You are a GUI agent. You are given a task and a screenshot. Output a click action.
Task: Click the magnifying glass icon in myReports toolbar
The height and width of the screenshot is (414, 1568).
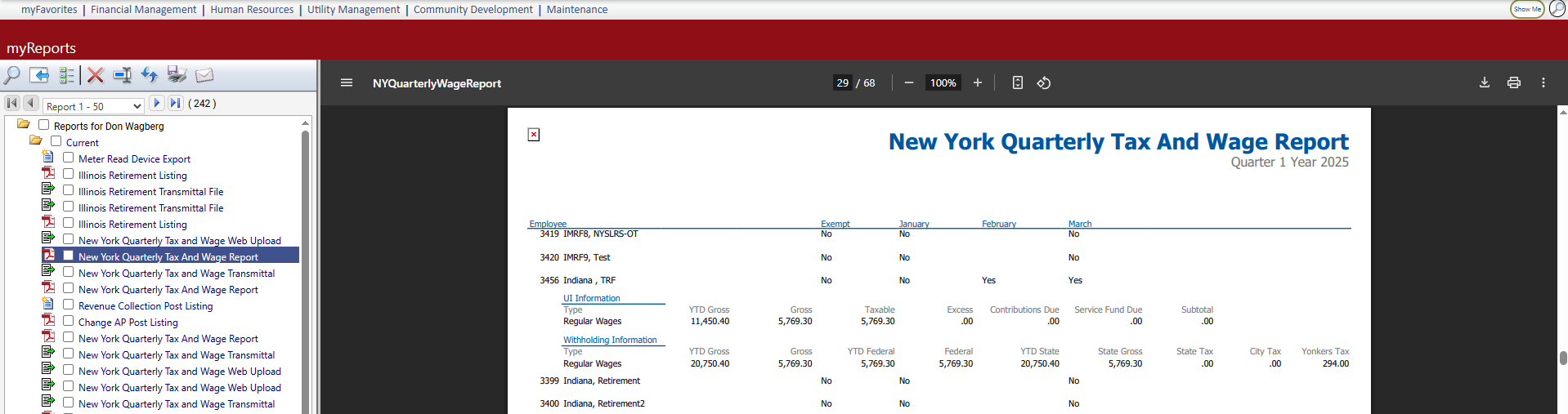pos(12,75)
